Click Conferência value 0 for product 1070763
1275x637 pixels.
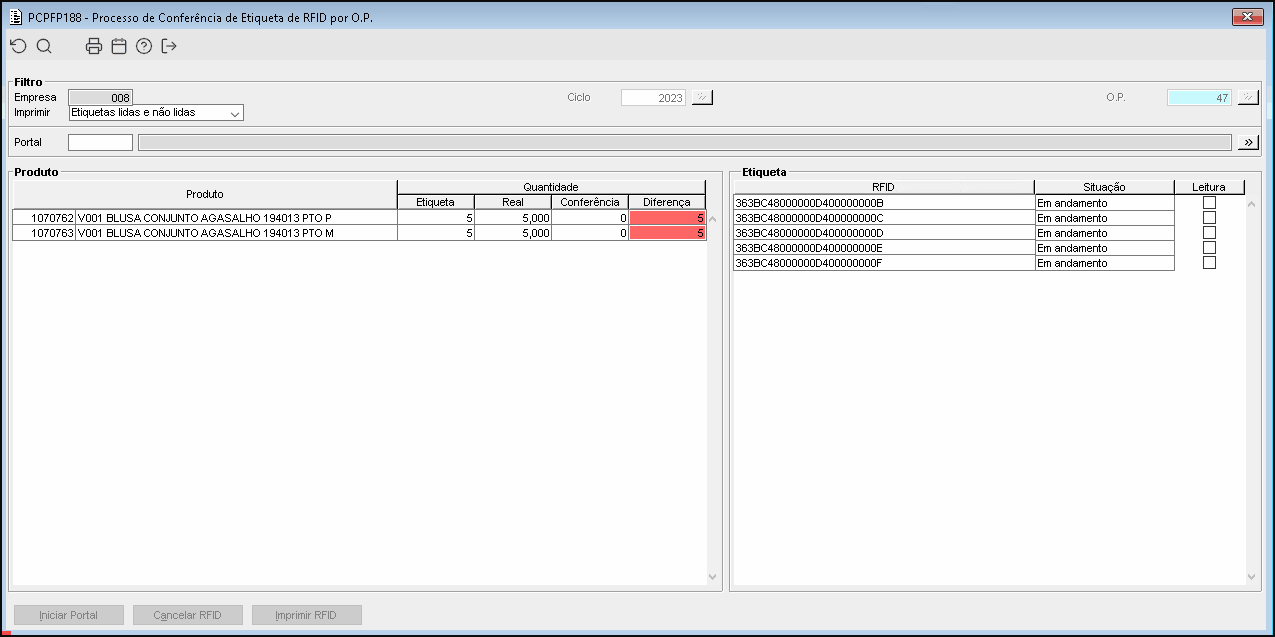tap(590, 233)
